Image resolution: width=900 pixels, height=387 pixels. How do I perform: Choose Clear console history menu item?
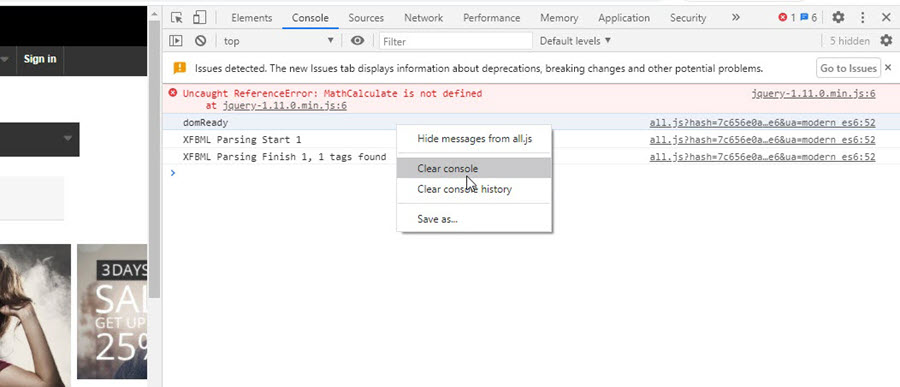(x=474, y=189)
